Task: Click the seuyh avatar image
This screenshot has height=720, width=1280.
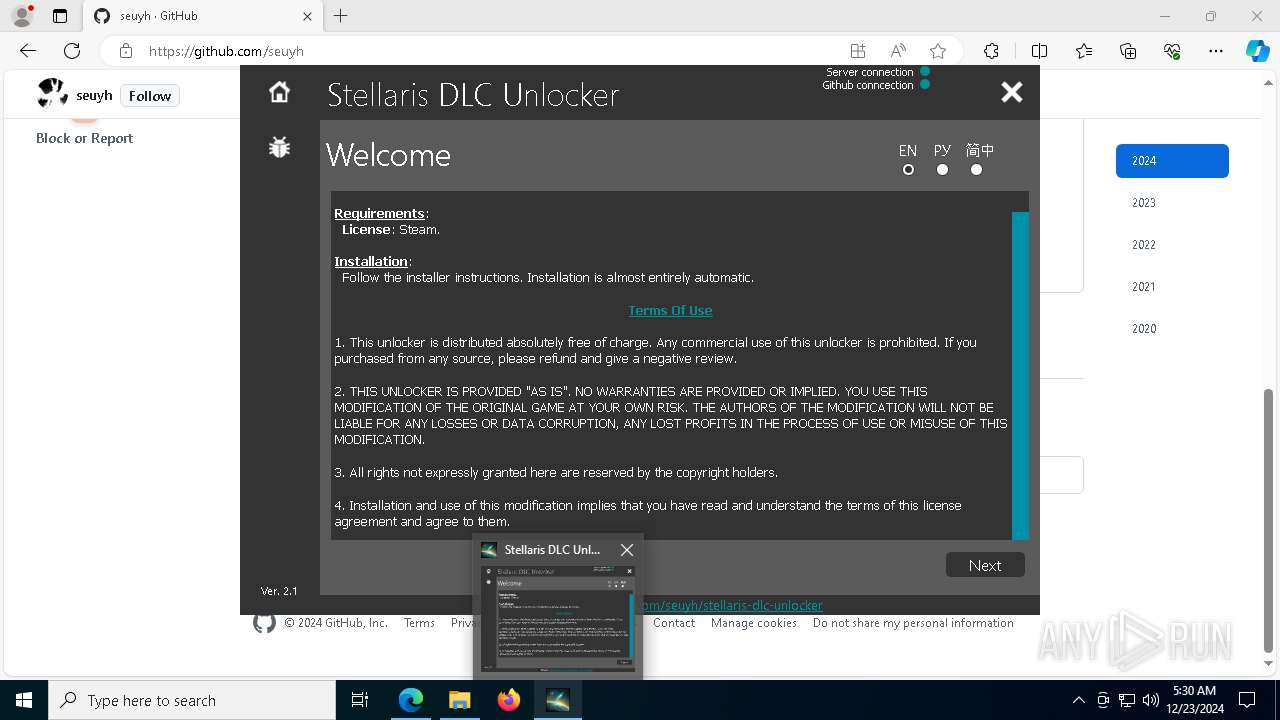Action: (53, 94)
